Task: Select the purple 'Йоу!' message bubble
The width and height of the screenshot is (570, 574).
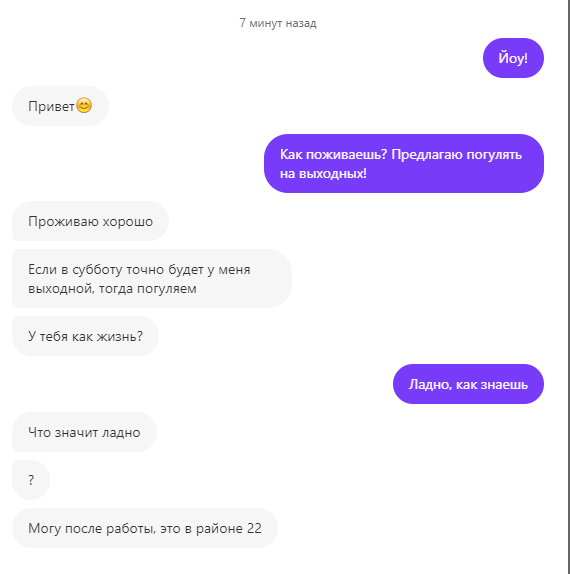Action: click(513, 58)
